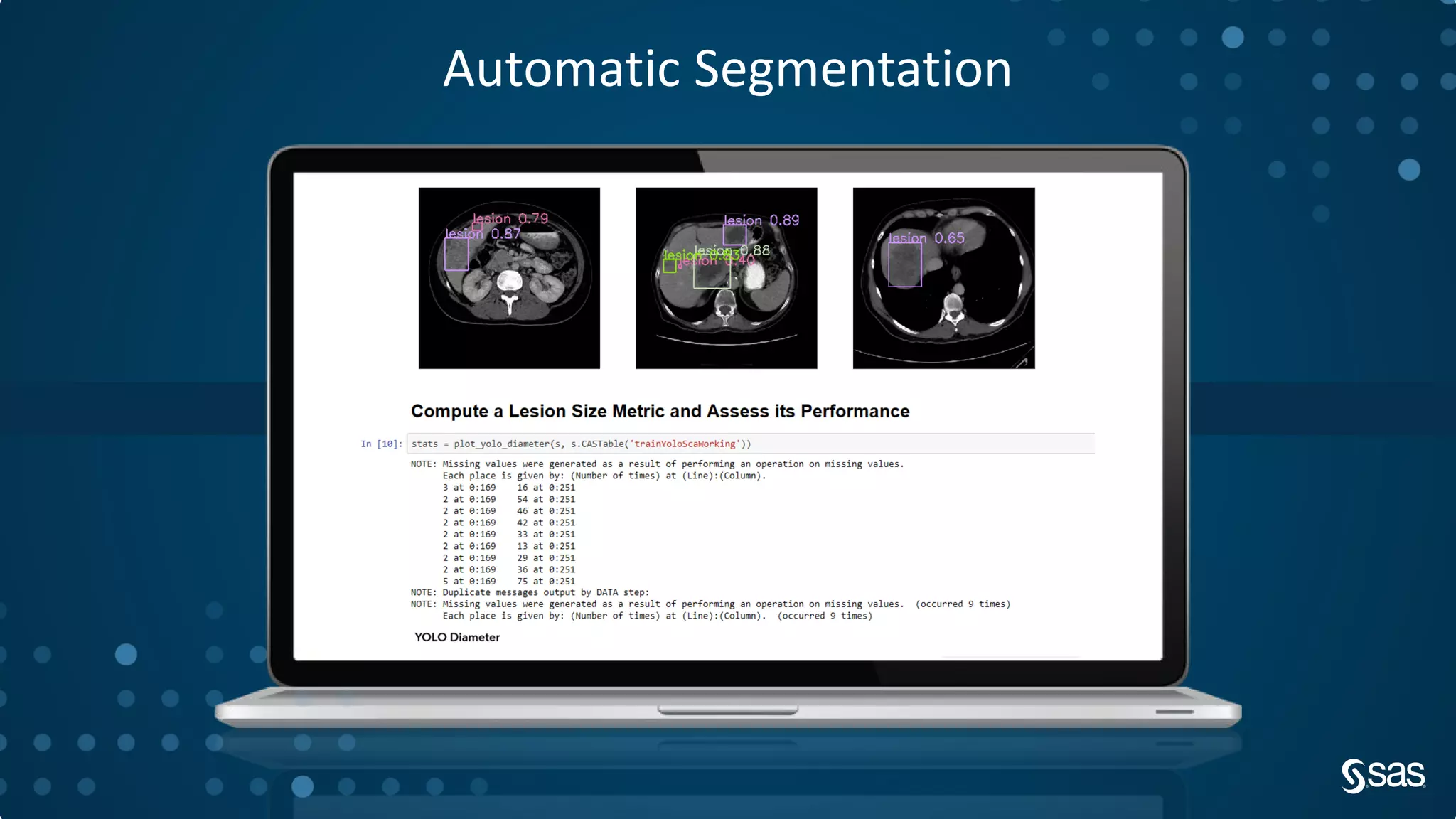This screenshot has height=819, width=1456.
Task: Open the third CT scan labeled lesion 0.65
Action: pos(943,278)
